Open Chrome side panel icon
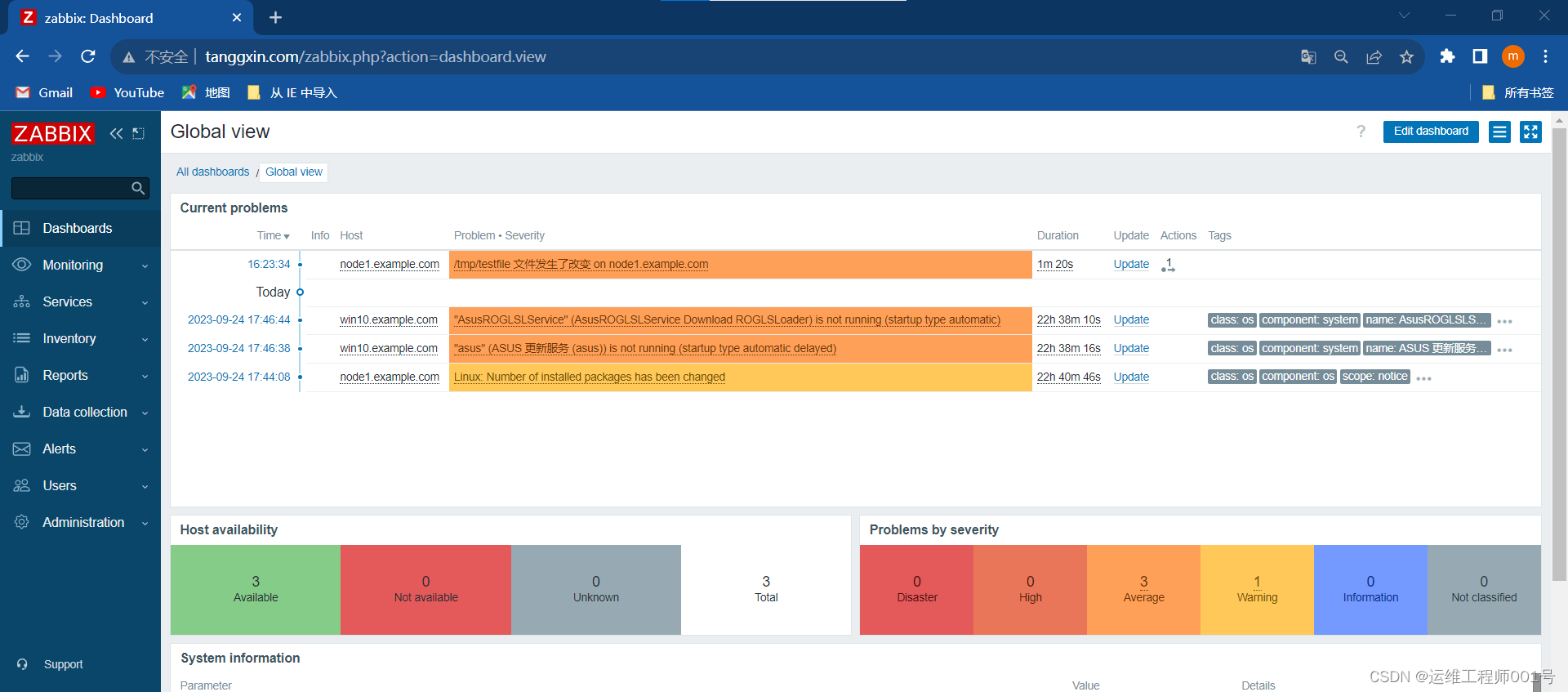Viewport: 1568px width, 692px height. [1480, 56]
